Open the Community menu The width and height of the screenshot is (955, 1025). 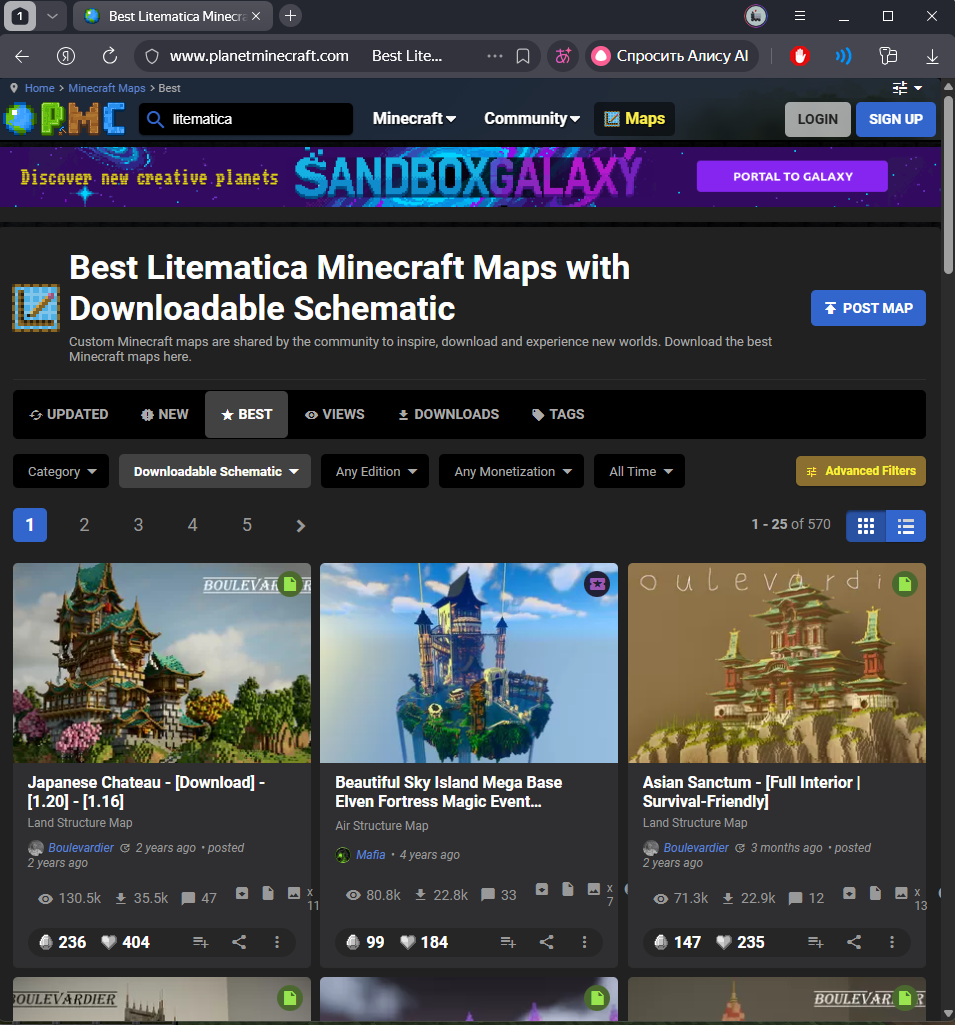[x=532, y=119]
